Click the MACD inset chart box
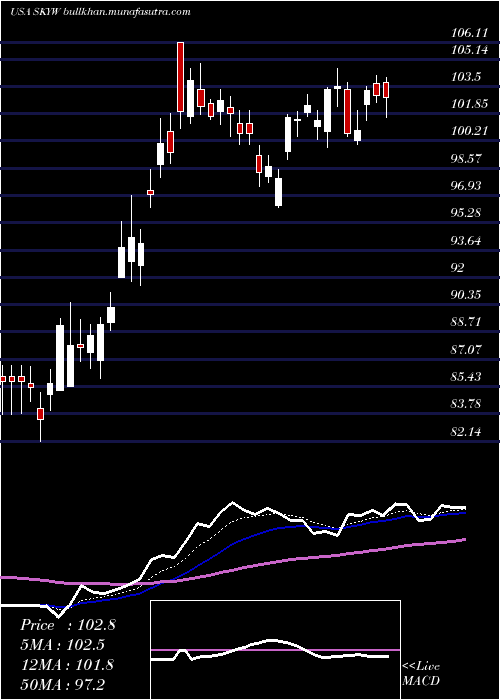500x700 pixels. [x=275, y=650]
